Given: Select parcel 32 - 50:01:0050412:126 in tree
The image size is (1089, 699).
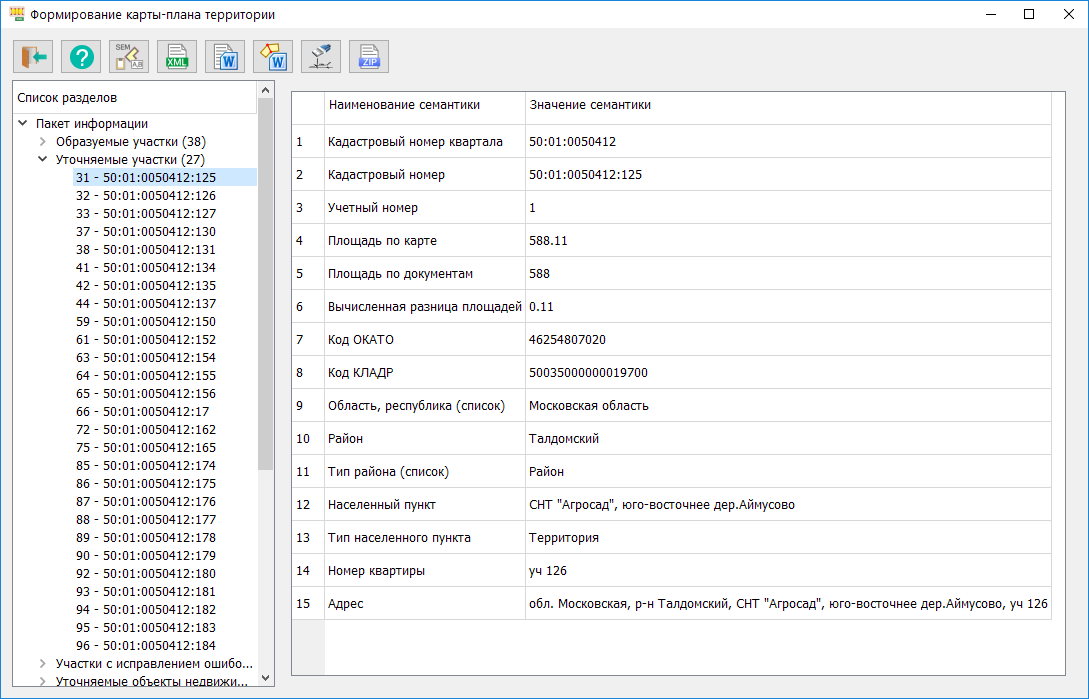Looking at the screenshot, I should coord(145,196).
